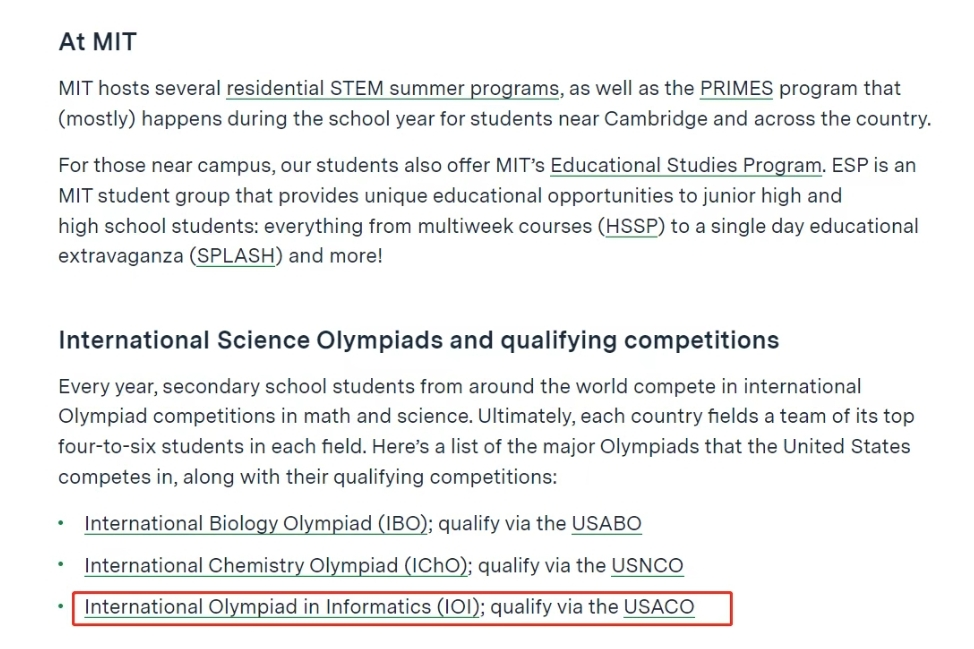This screenshot has width=974, height=649.
Task: Click the bullet before the IChO item
Action: (x=61, y=565)
